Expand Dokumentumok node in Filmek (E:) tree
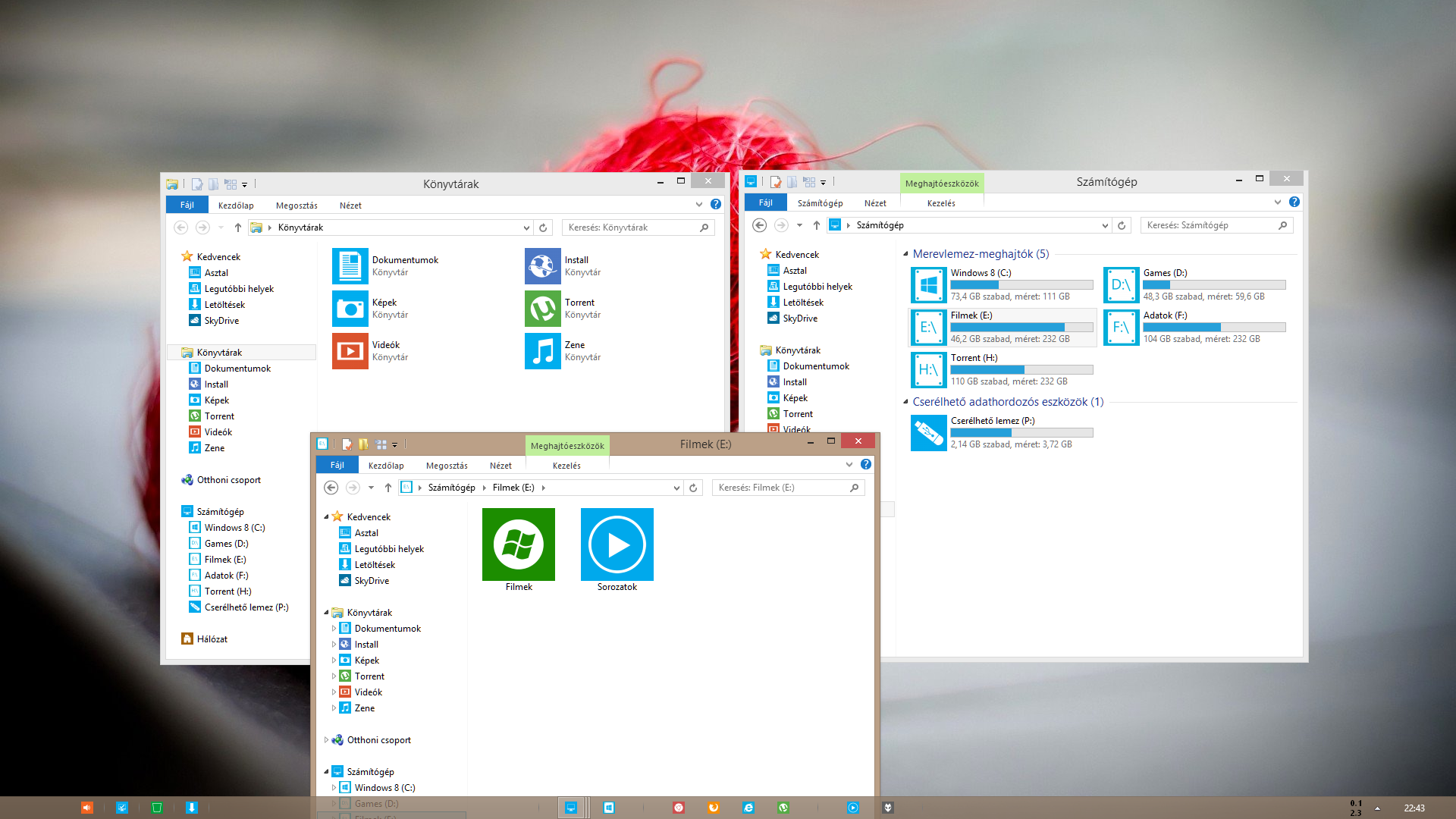 point(334,629)
